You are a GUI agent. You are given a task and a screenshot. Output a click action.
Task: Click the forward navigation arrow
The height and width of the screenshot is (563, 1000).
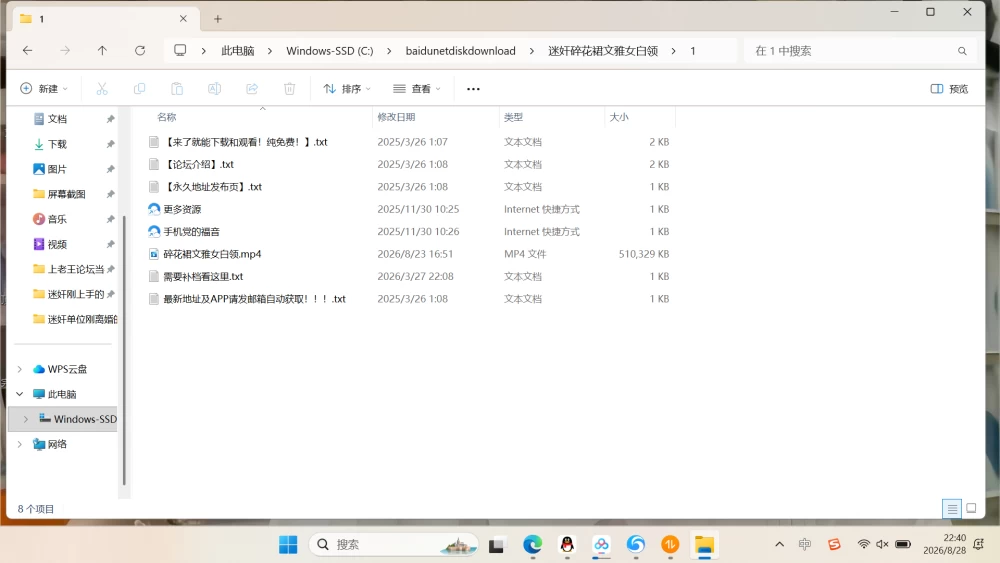point(64,50)
